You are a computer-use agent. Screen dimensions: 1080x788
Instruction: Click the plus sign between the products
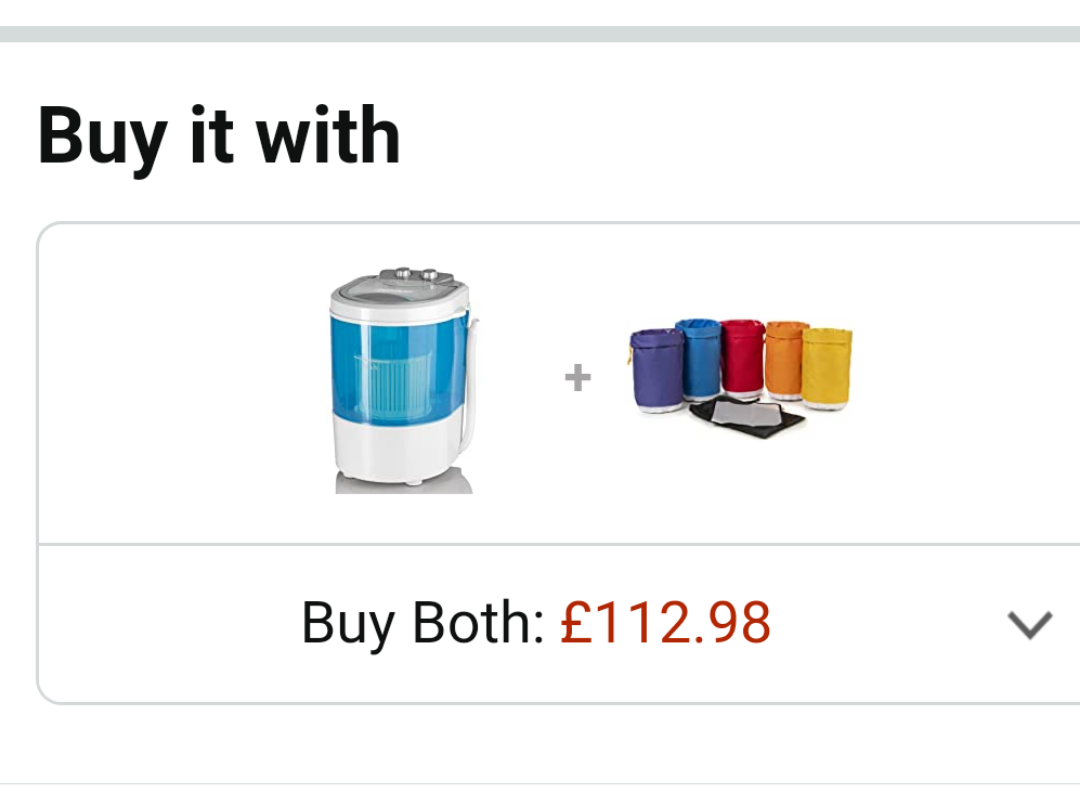577,378
